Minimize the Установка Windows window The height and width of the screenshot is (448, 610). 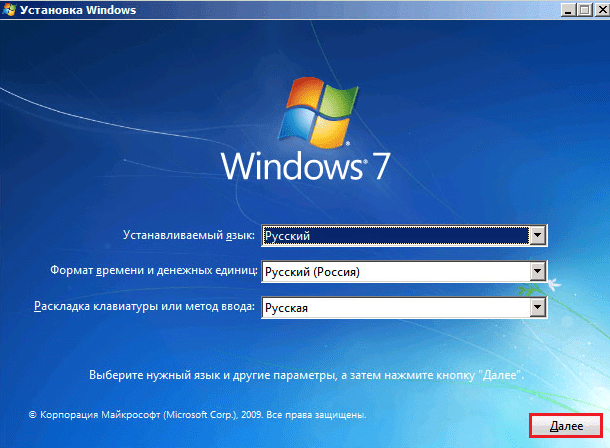click(568, 10)
